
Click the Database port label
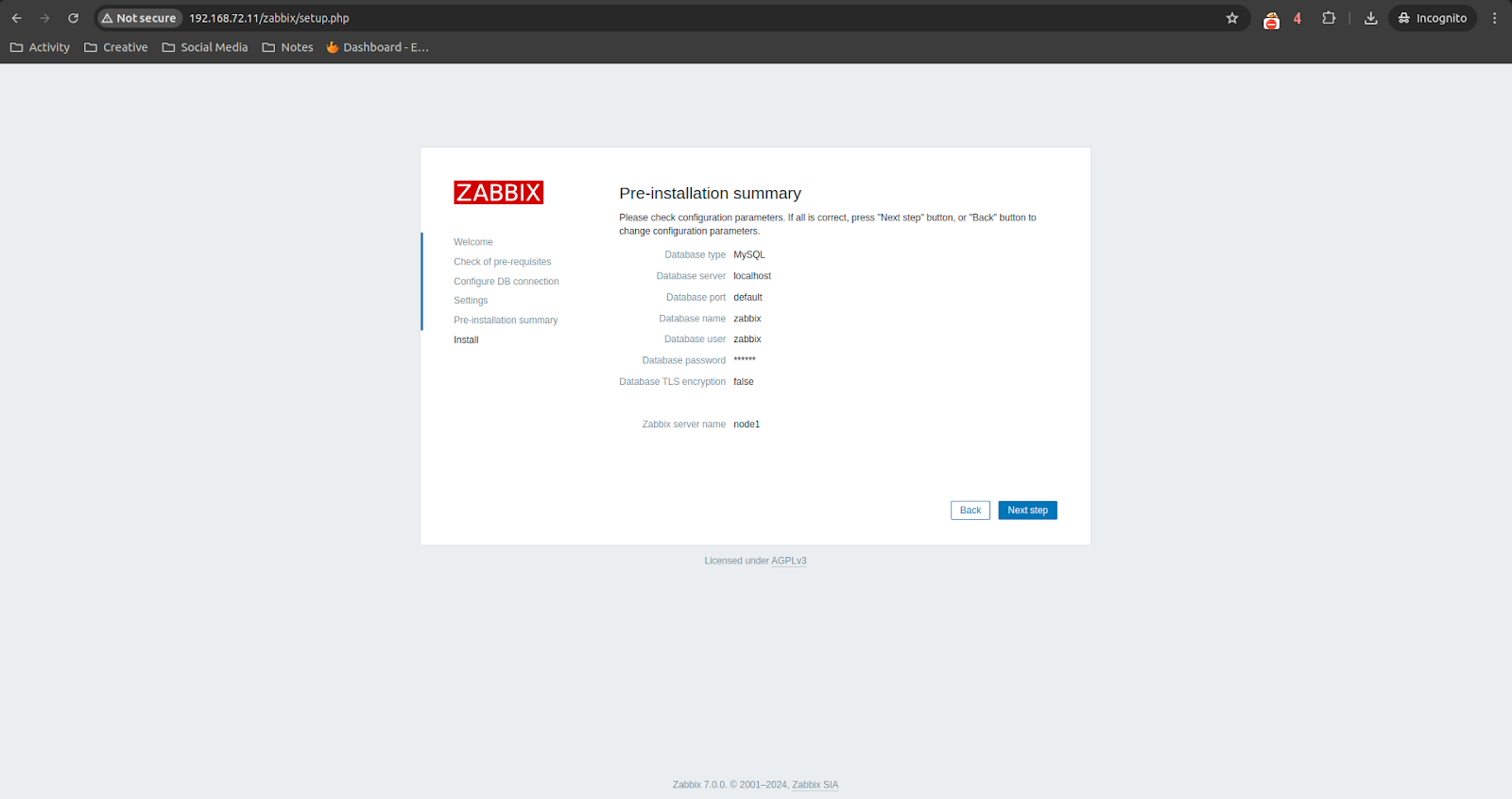[696, 298]
